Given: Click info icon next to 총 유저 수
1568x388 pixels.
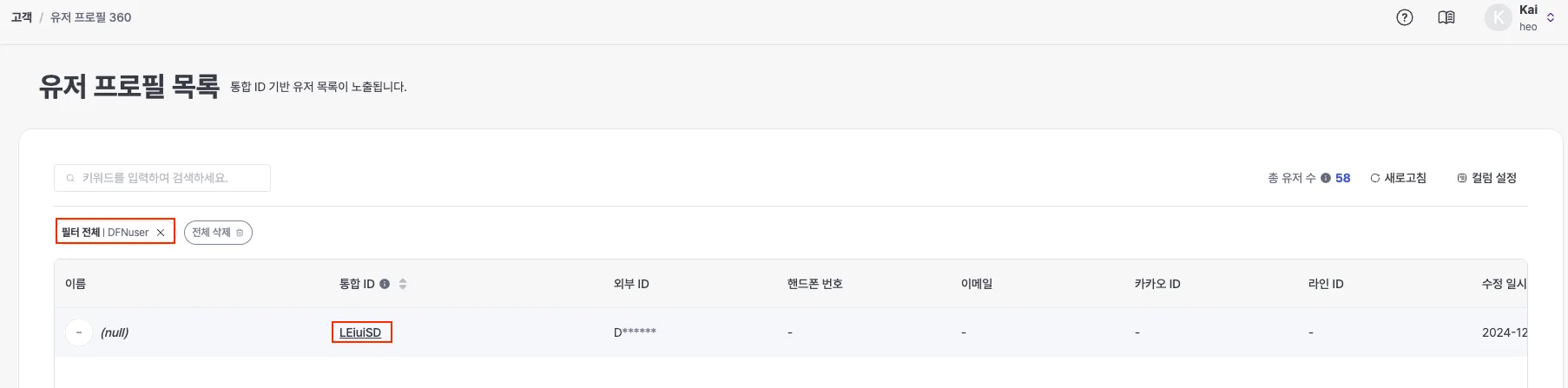Looking at the screenshot, I should point(1326,178).
